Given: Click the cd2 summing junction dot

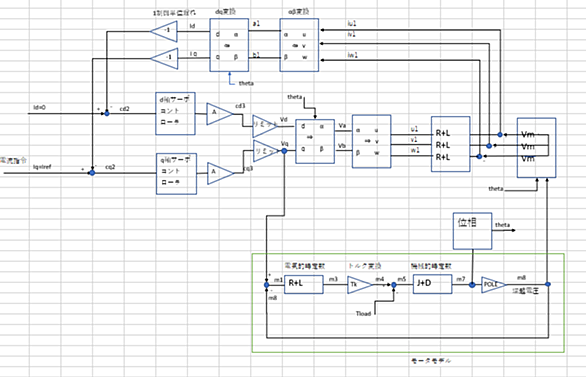Looking at the screenshot, I should 107,113.
